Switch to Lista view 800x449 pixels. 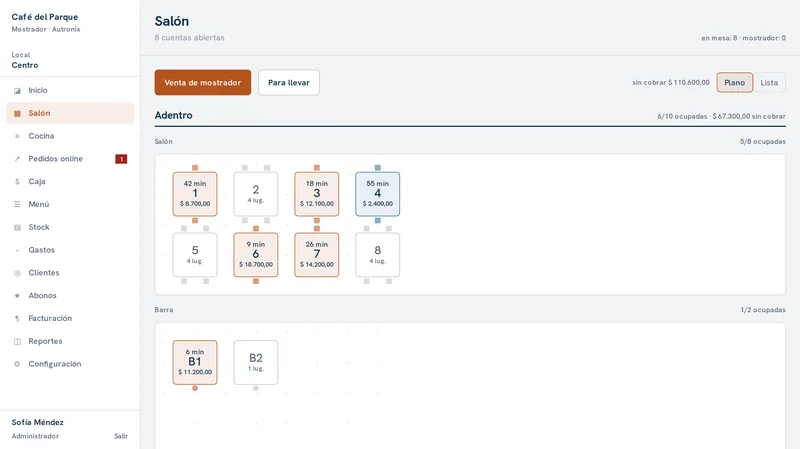[769, 83]
